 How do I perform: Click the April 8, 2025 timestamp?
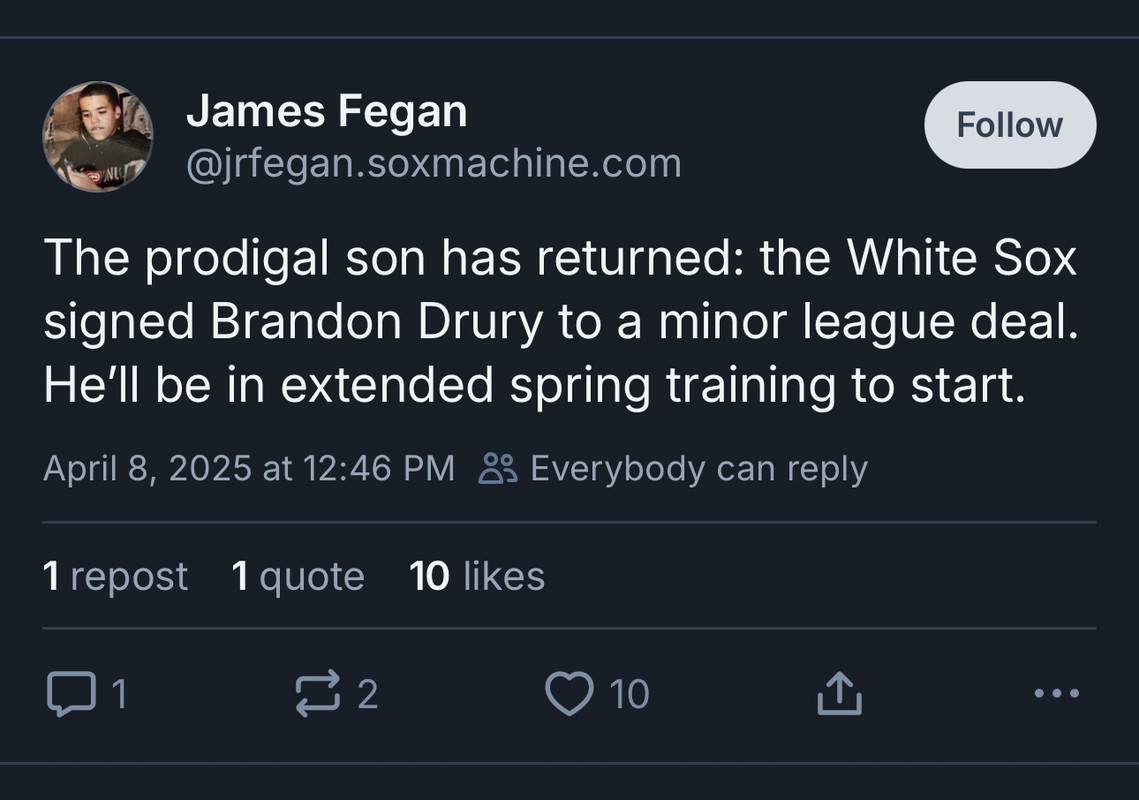click(x=248, y=468)
